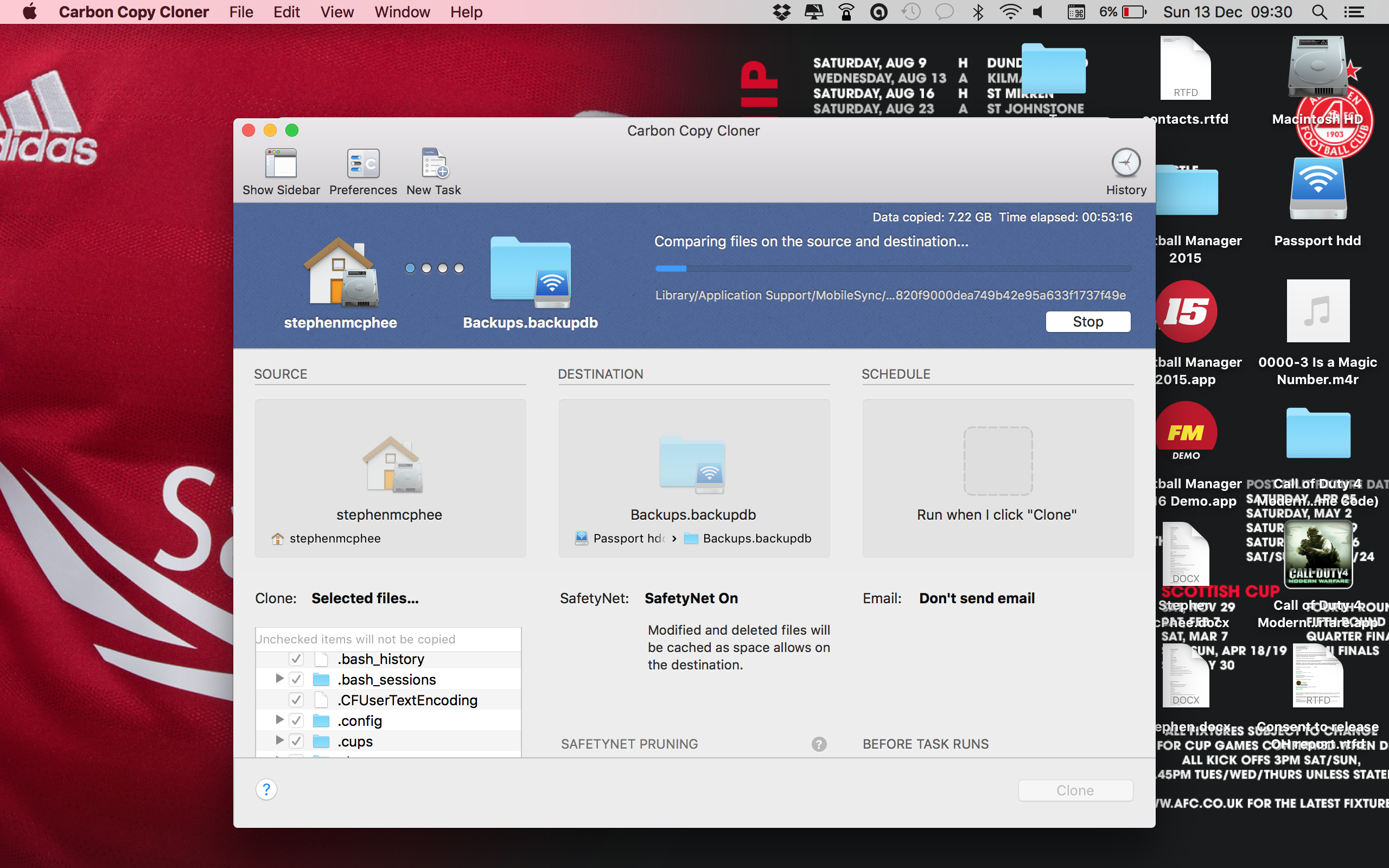
Task: Click the disabled Clone button
Action: pos(1075,790)
